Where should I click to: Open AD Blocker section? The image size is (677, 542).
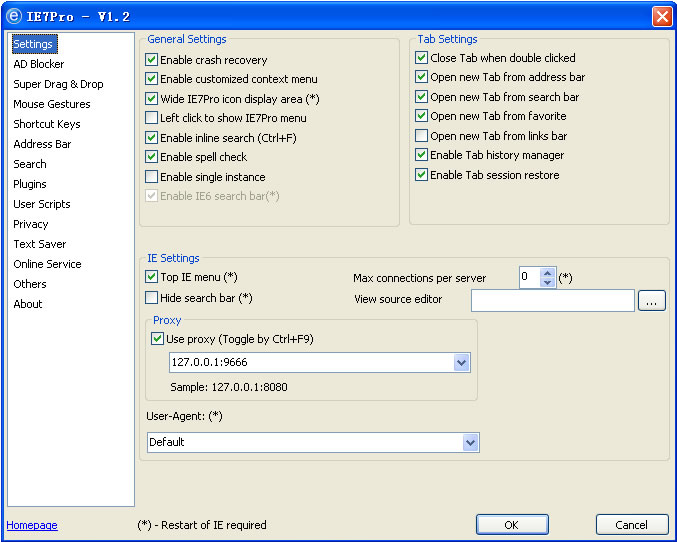[38, 64]
